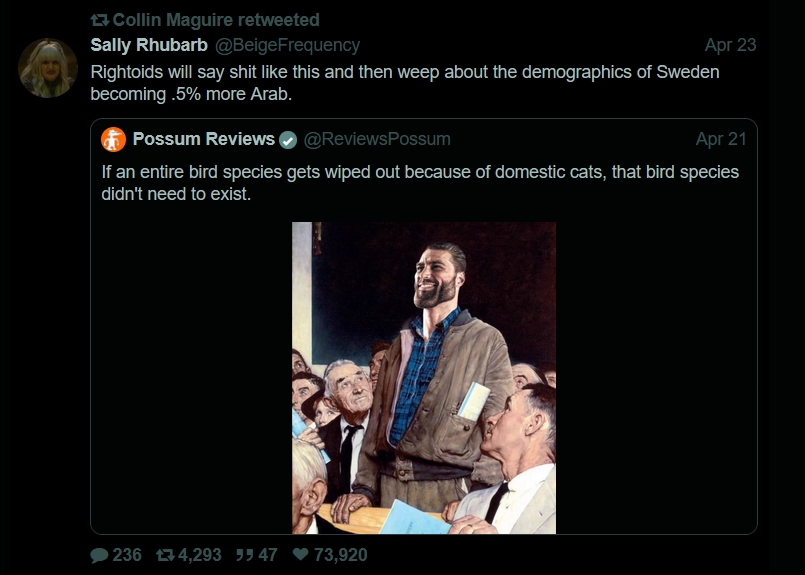805x575 pixels.
Task: Open the tweet via Apr 23 timestamp
Action: pos(730,45)
